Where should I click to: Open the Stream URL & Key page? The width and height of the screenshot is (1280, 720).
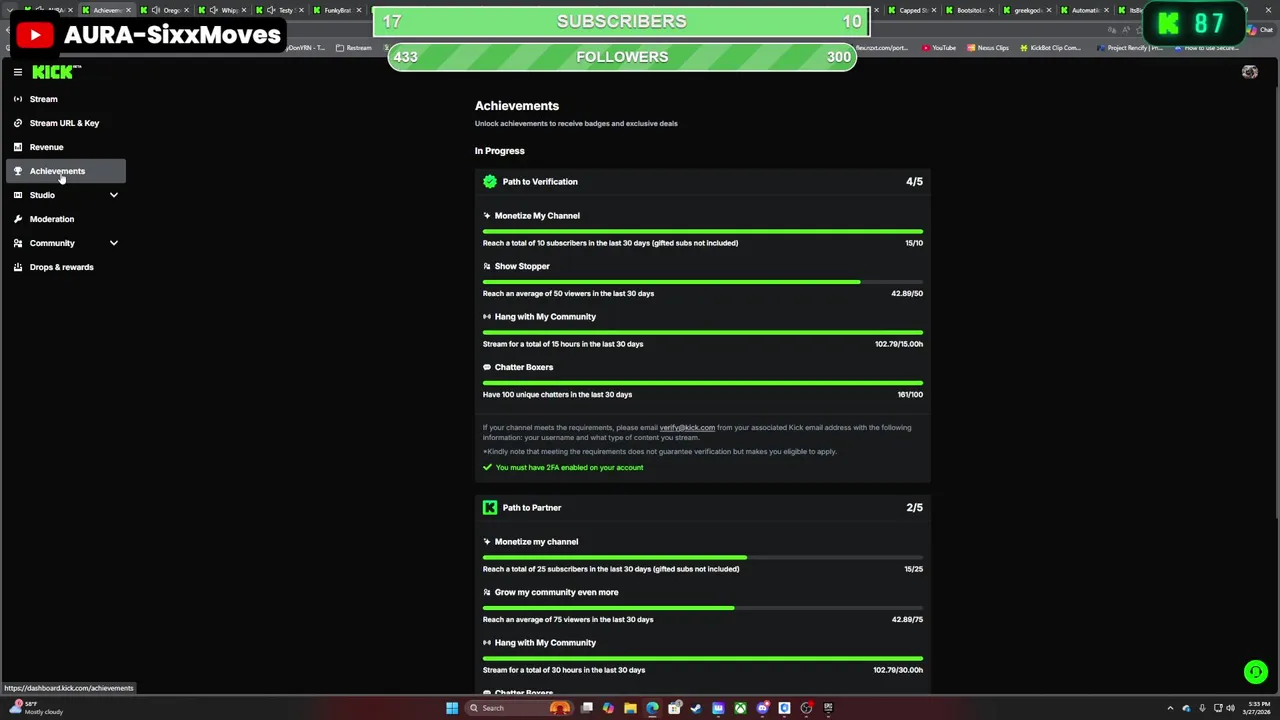tap(66, 123)
